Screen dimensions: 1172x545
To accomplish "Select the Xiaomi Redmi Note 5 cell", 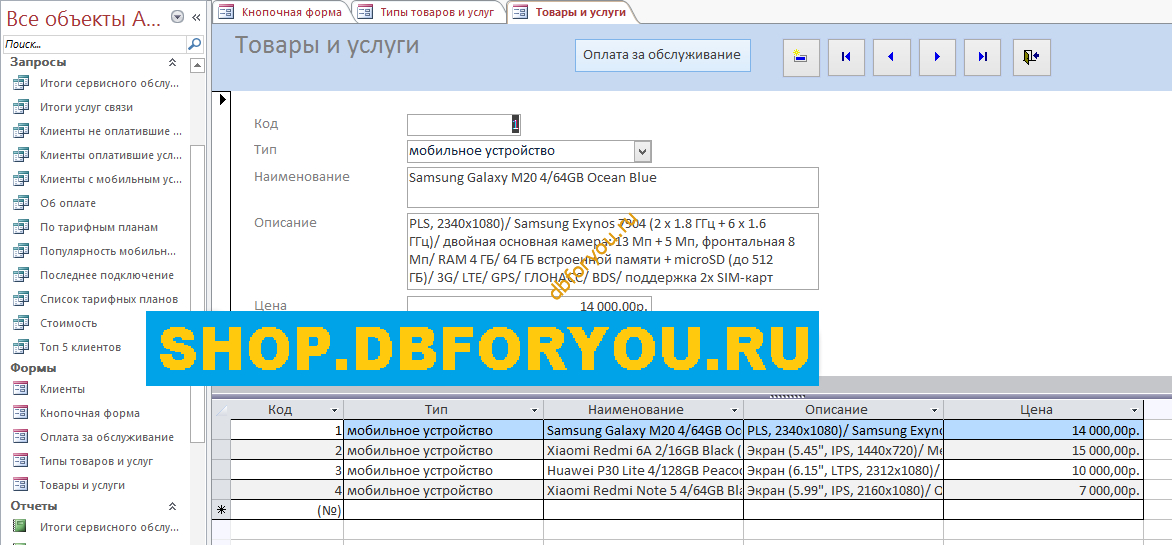I will pyautogui.click(x=644, y=490).
